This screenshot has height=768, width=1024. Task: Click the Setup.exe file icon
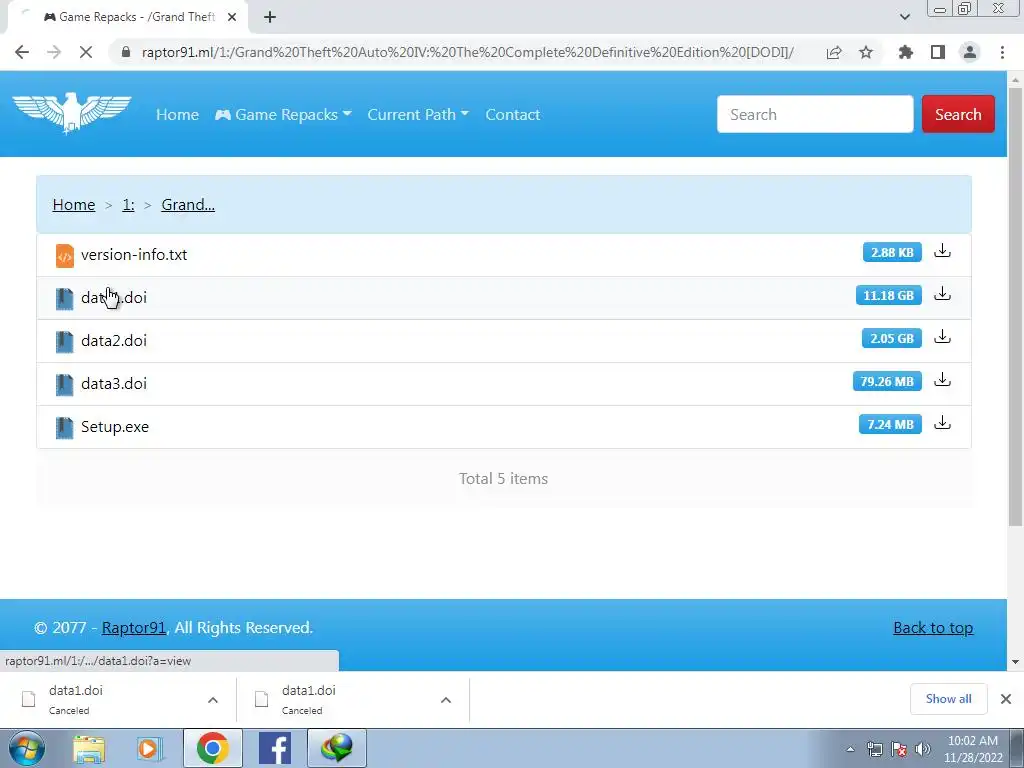click(65, 428)
